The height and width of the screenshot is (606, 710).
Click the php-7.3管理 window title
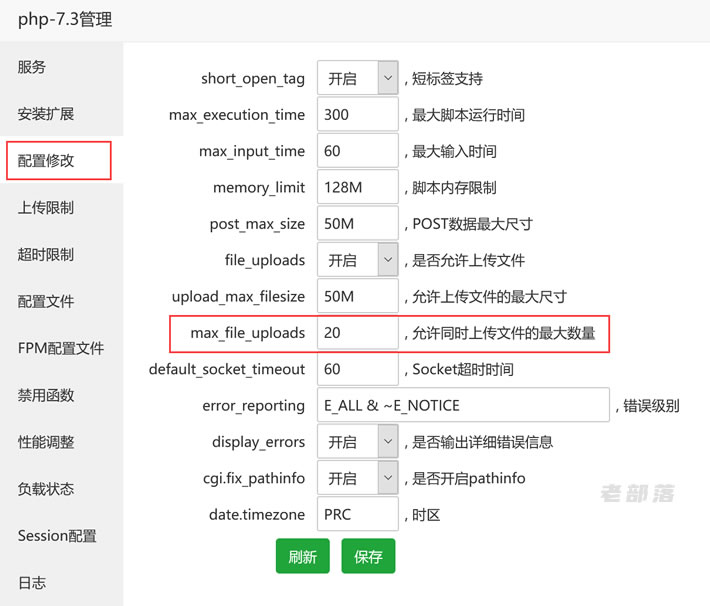point(65,19)
